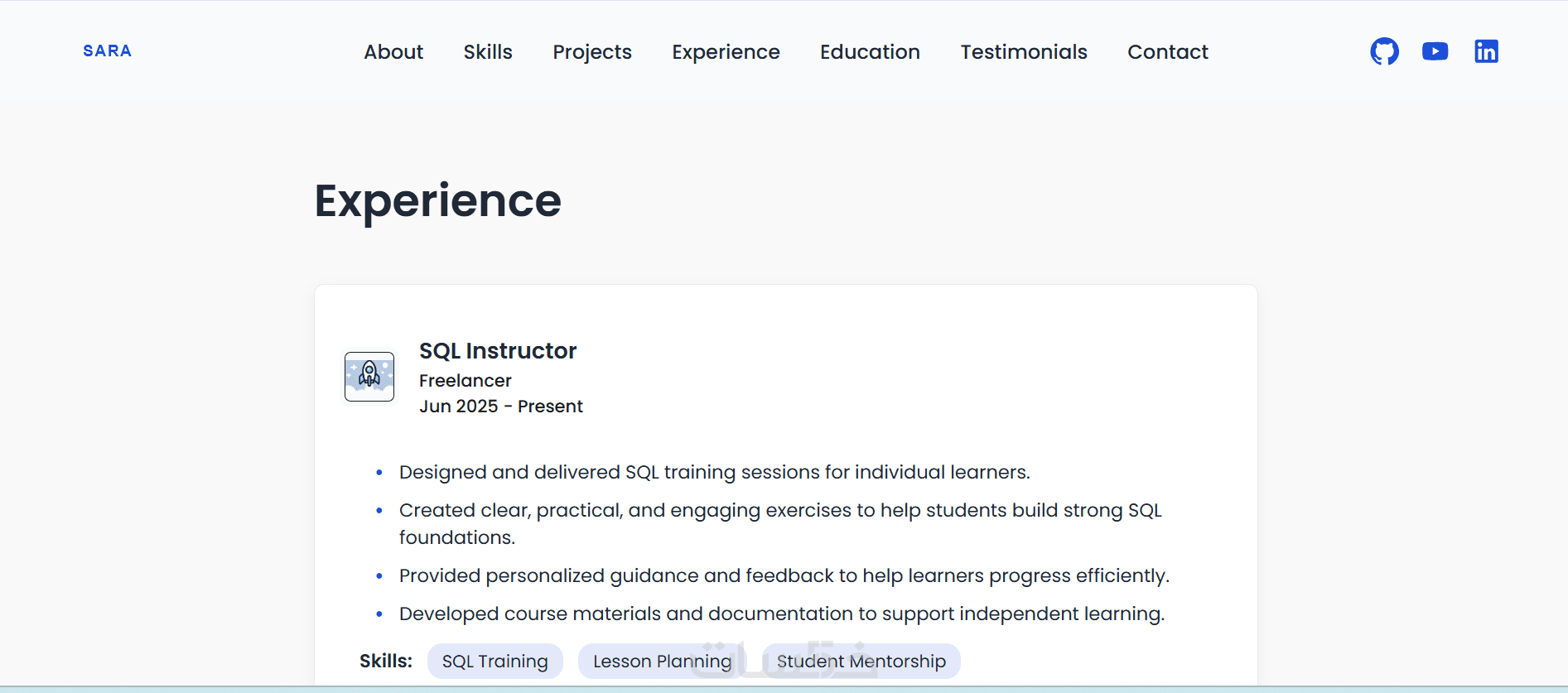1568x693 pixels.
Task: Click the Contact nav link
Action: (1167, 52)
